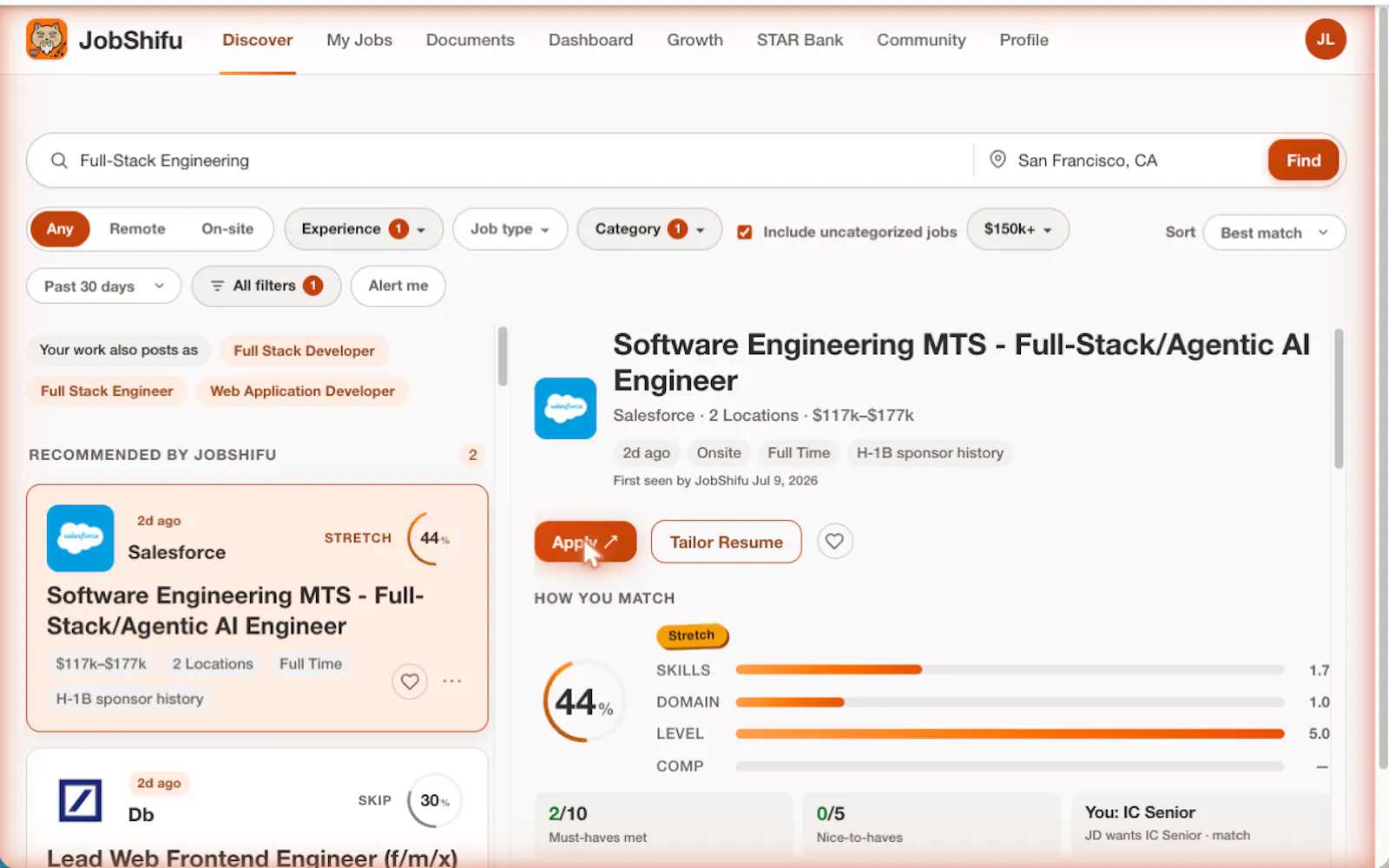This screenshot has height=868, width=1389.
Task: Click the DOMAIN match progress bar
Action: 1010,701
